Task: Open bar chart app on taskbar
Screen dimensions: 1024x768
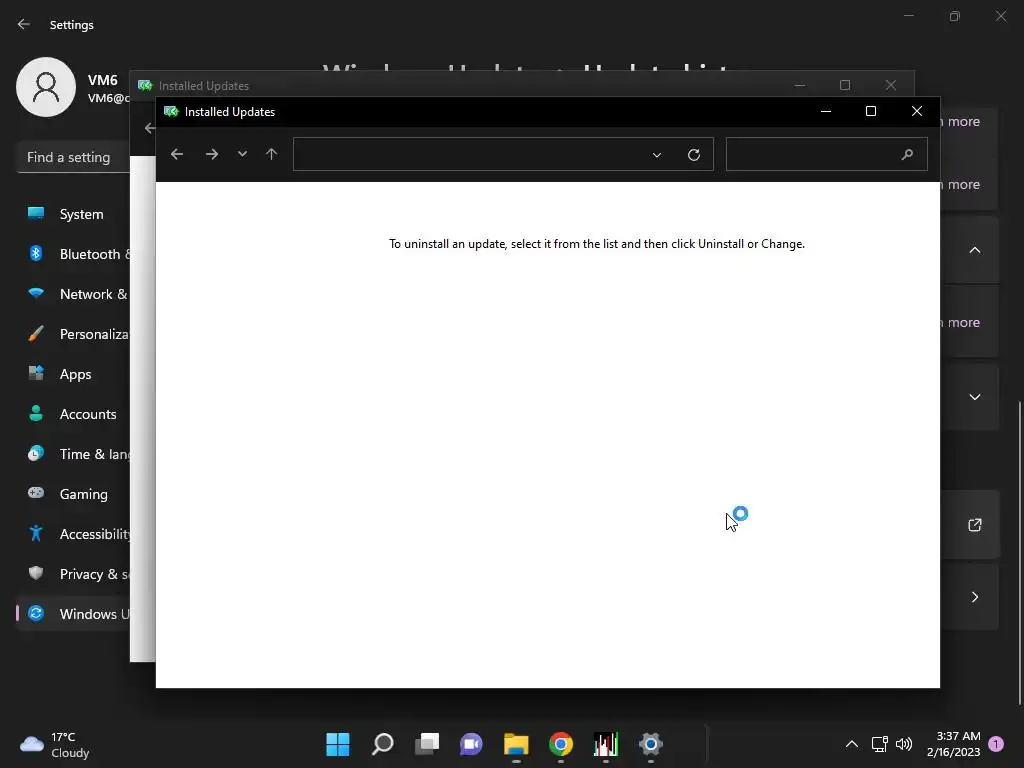Action: pos(605,744)
